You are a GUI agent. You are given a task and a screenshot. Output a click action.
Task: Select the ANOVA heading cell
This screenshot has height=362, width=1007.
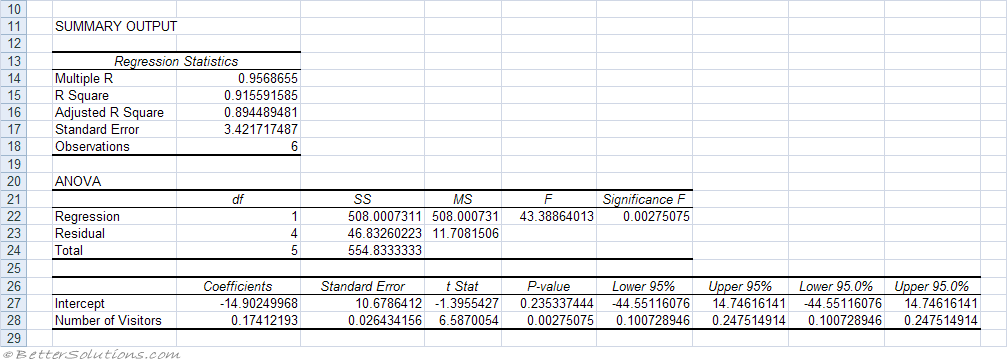(x=115, y=182)
